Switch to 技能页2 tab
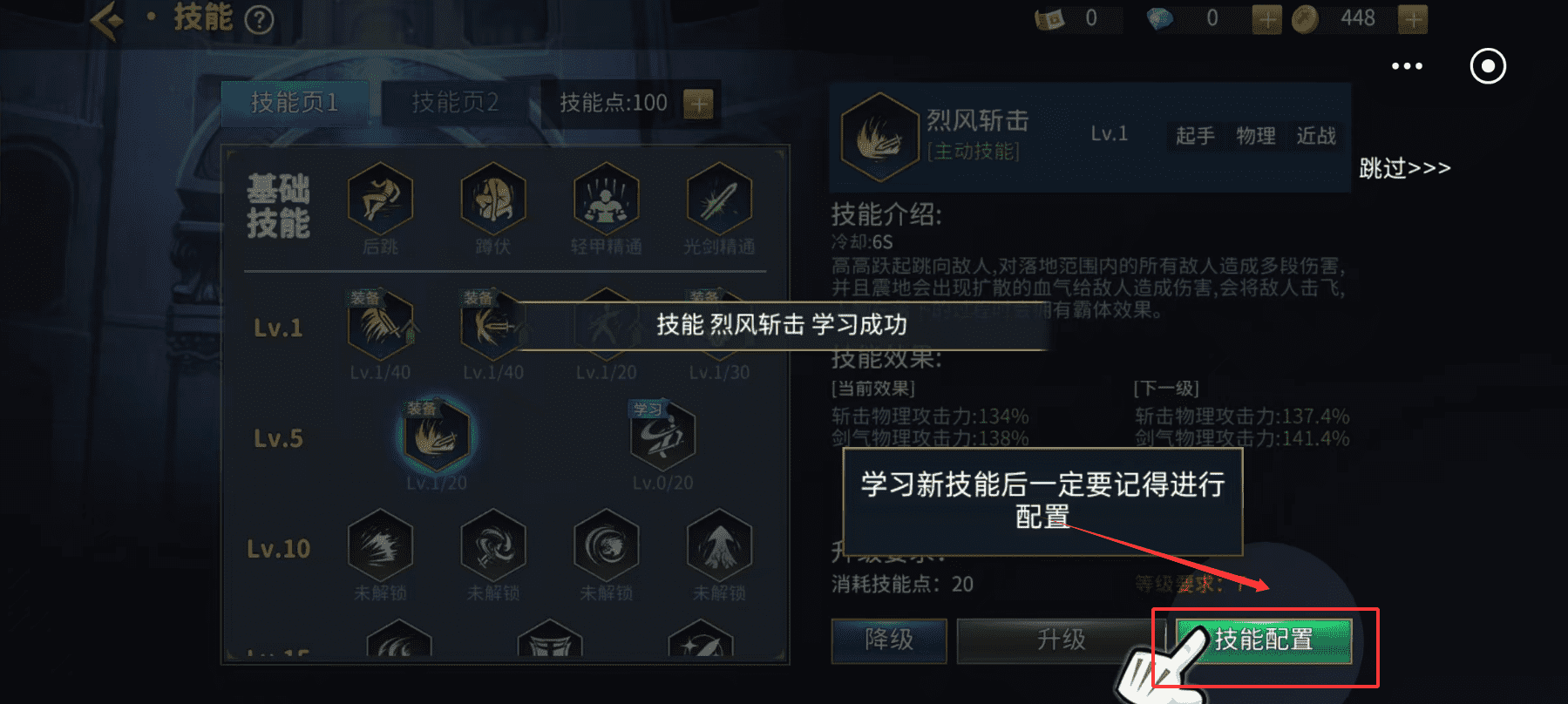1568x704 pixels. [x=455, y=103]
